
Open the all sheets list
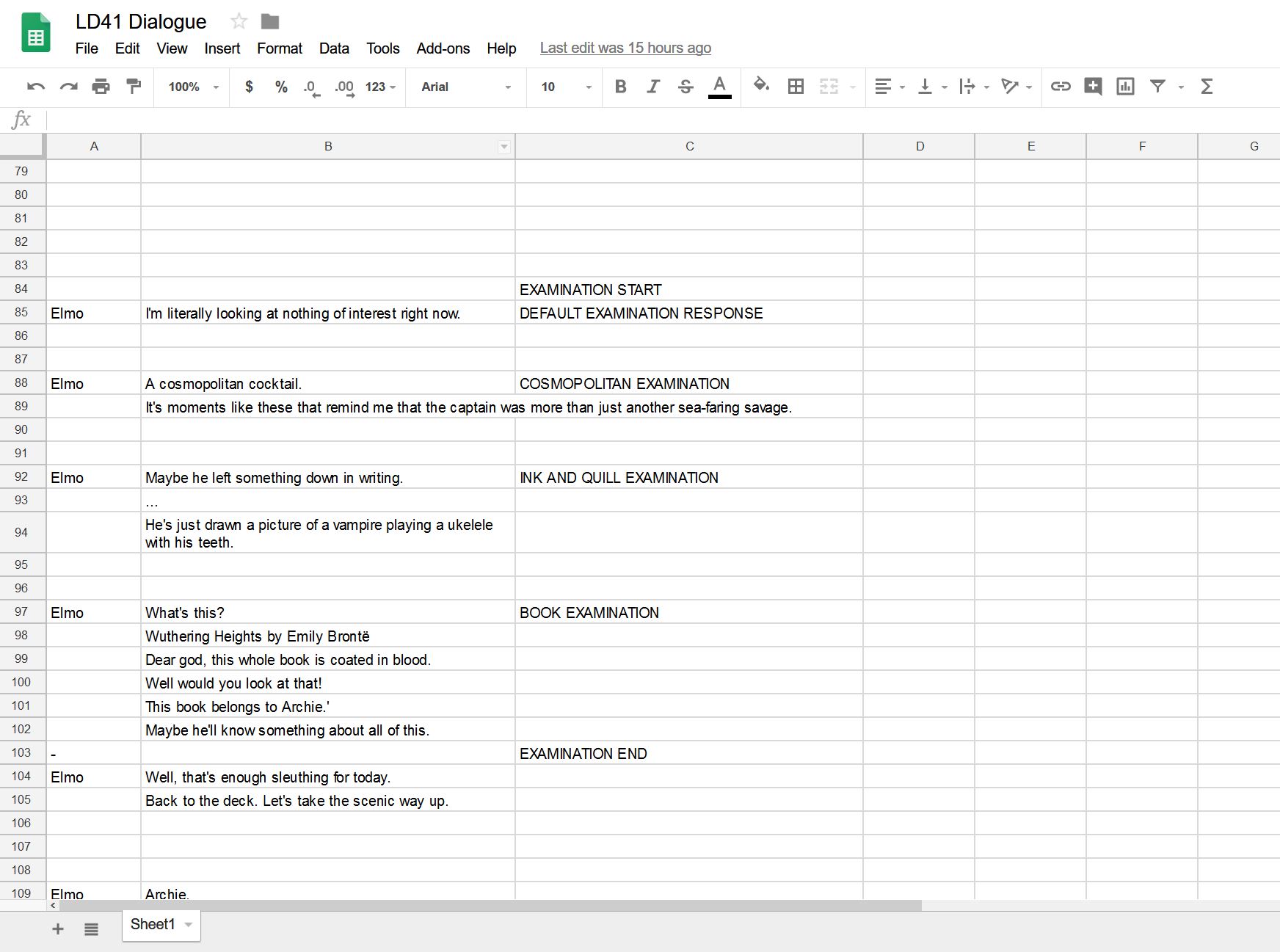[91, 930]
